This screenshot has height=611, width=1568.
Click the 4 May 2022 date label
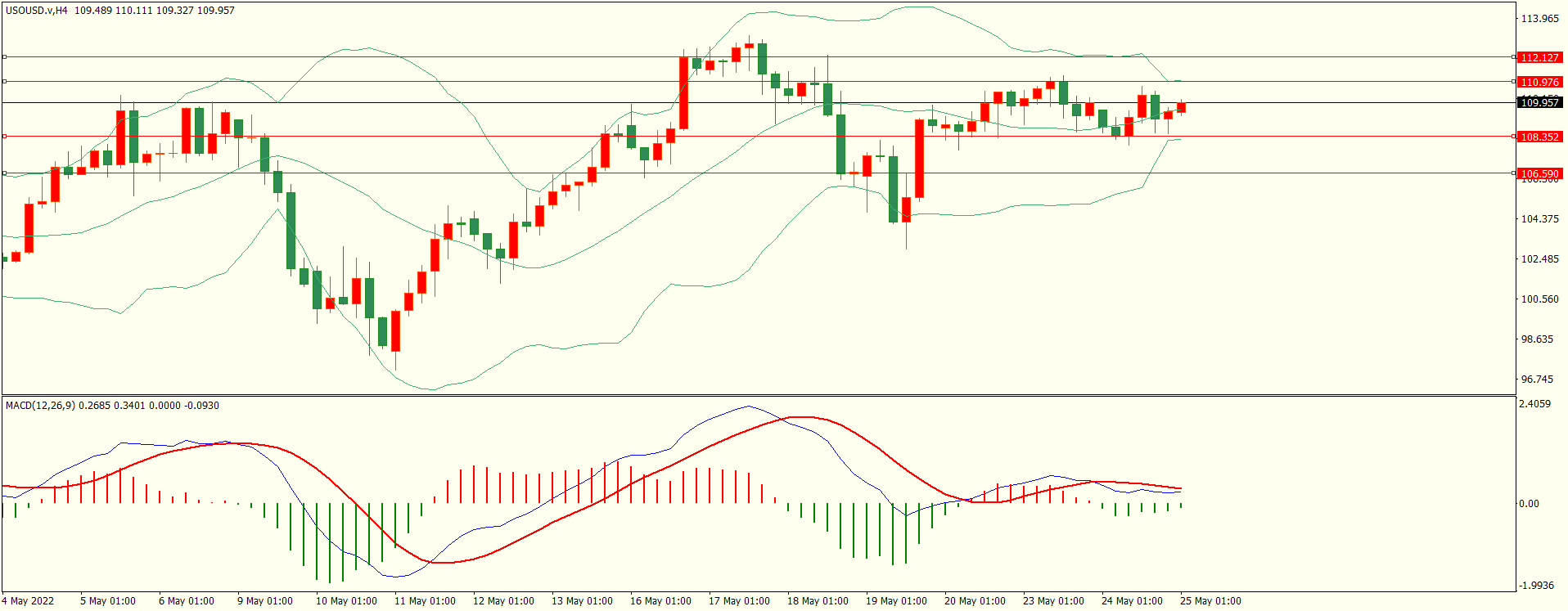[x=28, y=600]
